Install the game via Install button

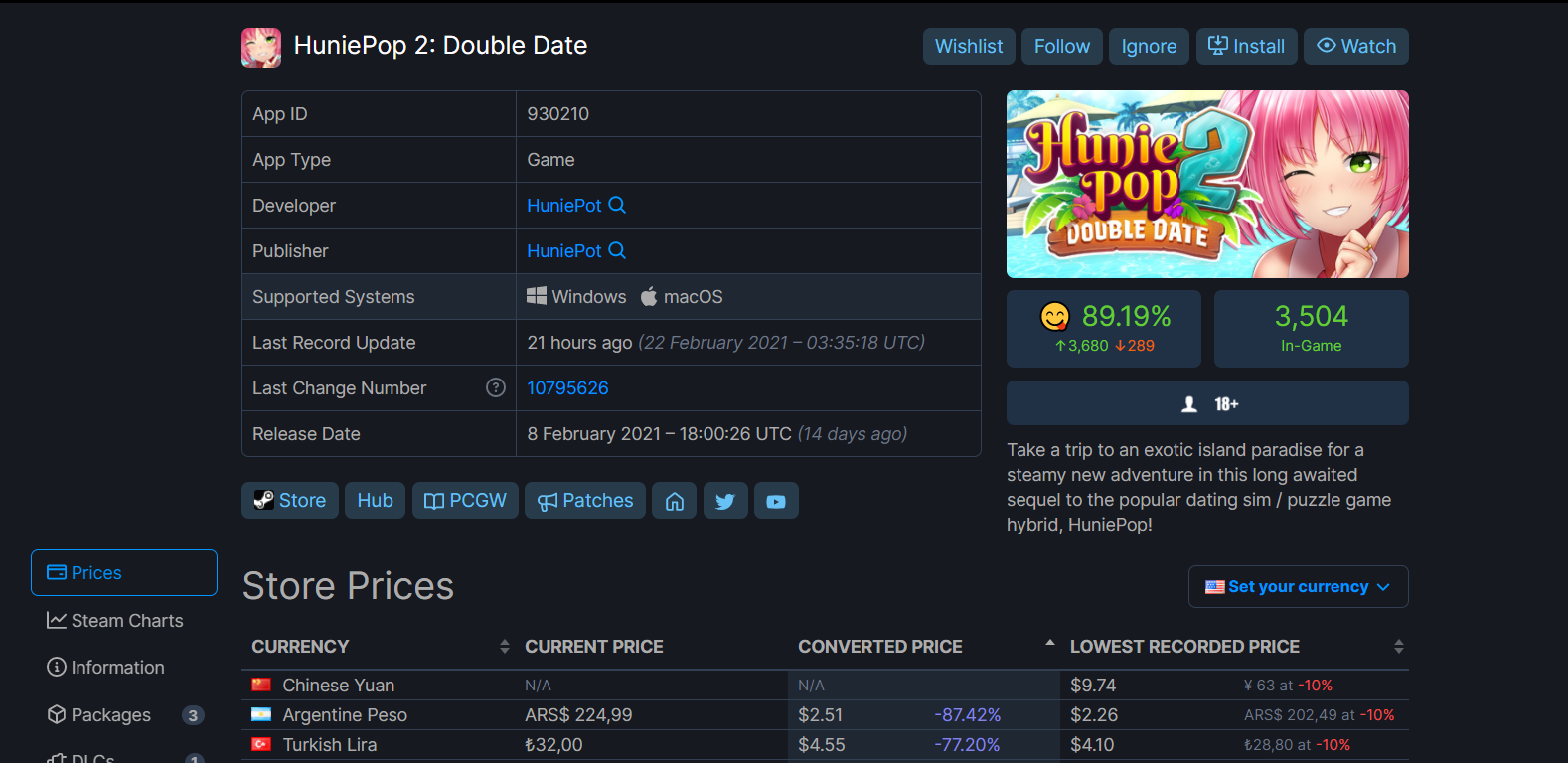pyautogui.click(x=1247, y=46)
